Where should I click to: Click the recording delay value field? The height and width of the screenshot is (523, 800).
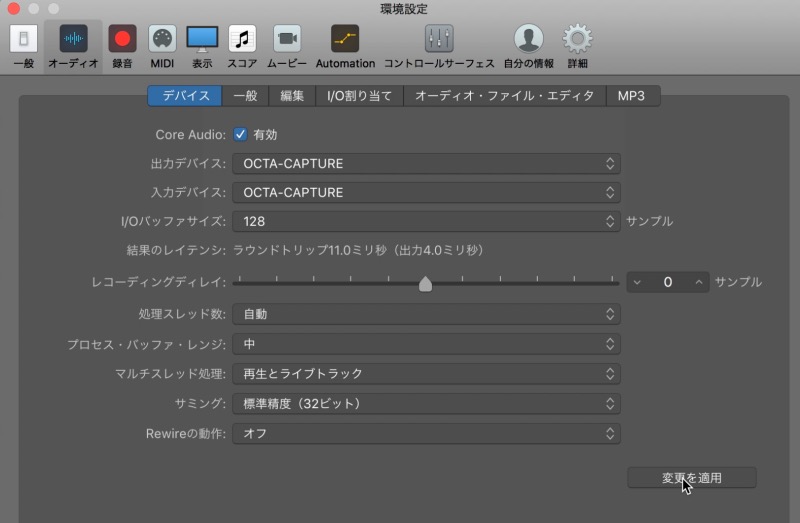click(668, 282)
